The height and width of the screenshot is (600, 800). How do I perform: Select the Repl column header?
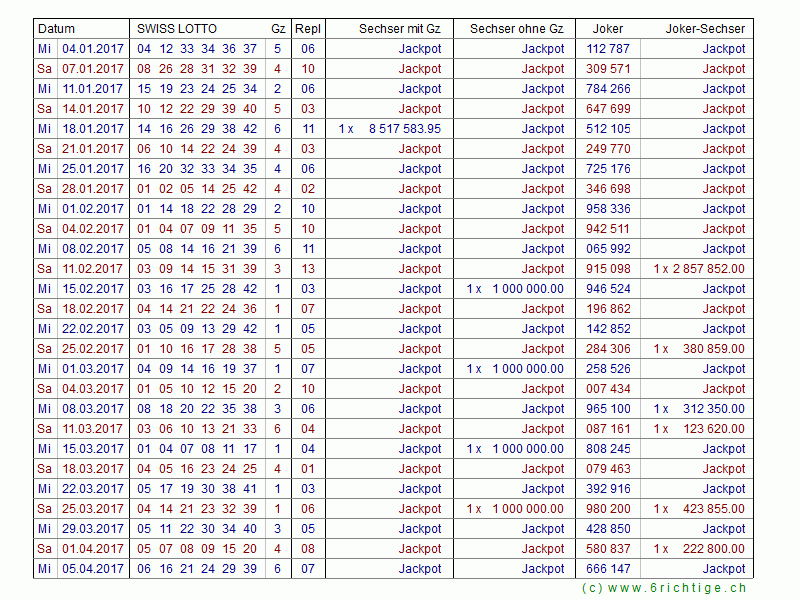click(307, 29)
